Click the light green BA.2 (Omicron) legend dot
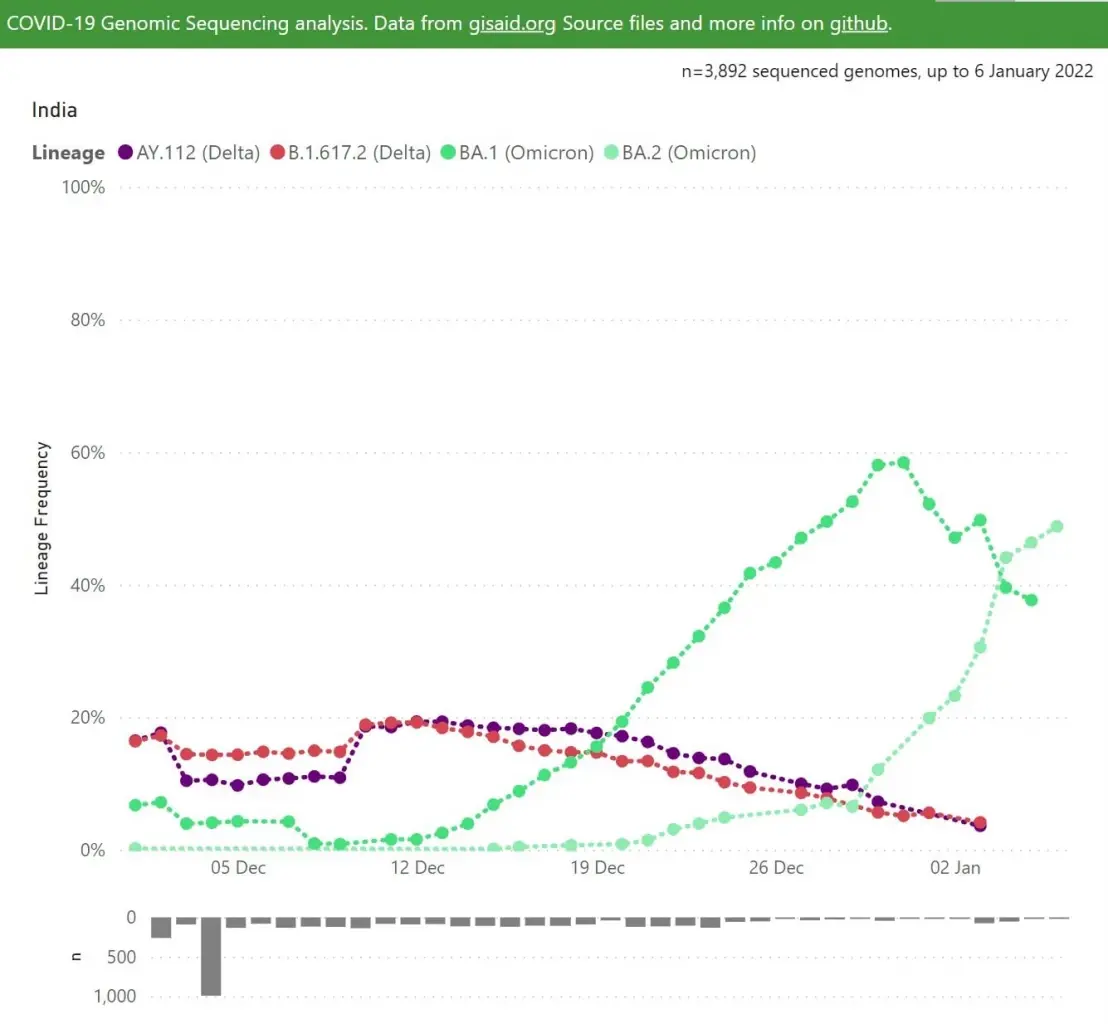Image resolution: width=1108 pixels, height=1024 pixels. [611, 152]
